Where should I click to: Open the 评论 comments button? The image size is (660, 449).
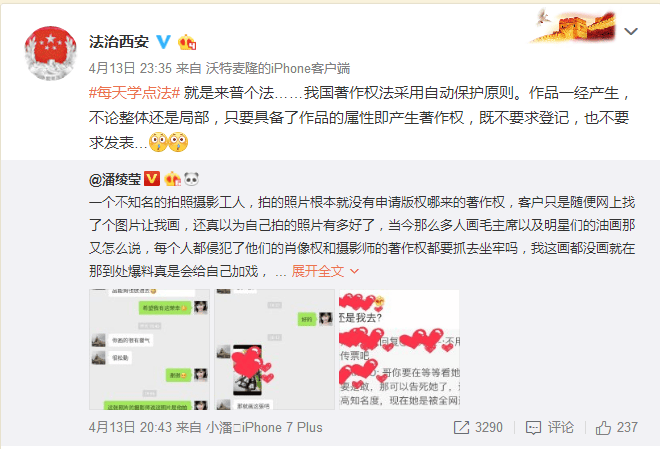coord(550,428)
